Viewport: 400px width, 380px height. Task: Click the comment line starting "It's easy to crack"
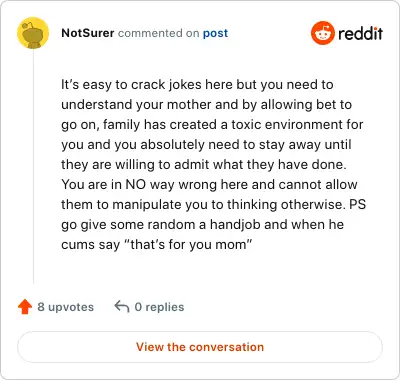[197, 85]
